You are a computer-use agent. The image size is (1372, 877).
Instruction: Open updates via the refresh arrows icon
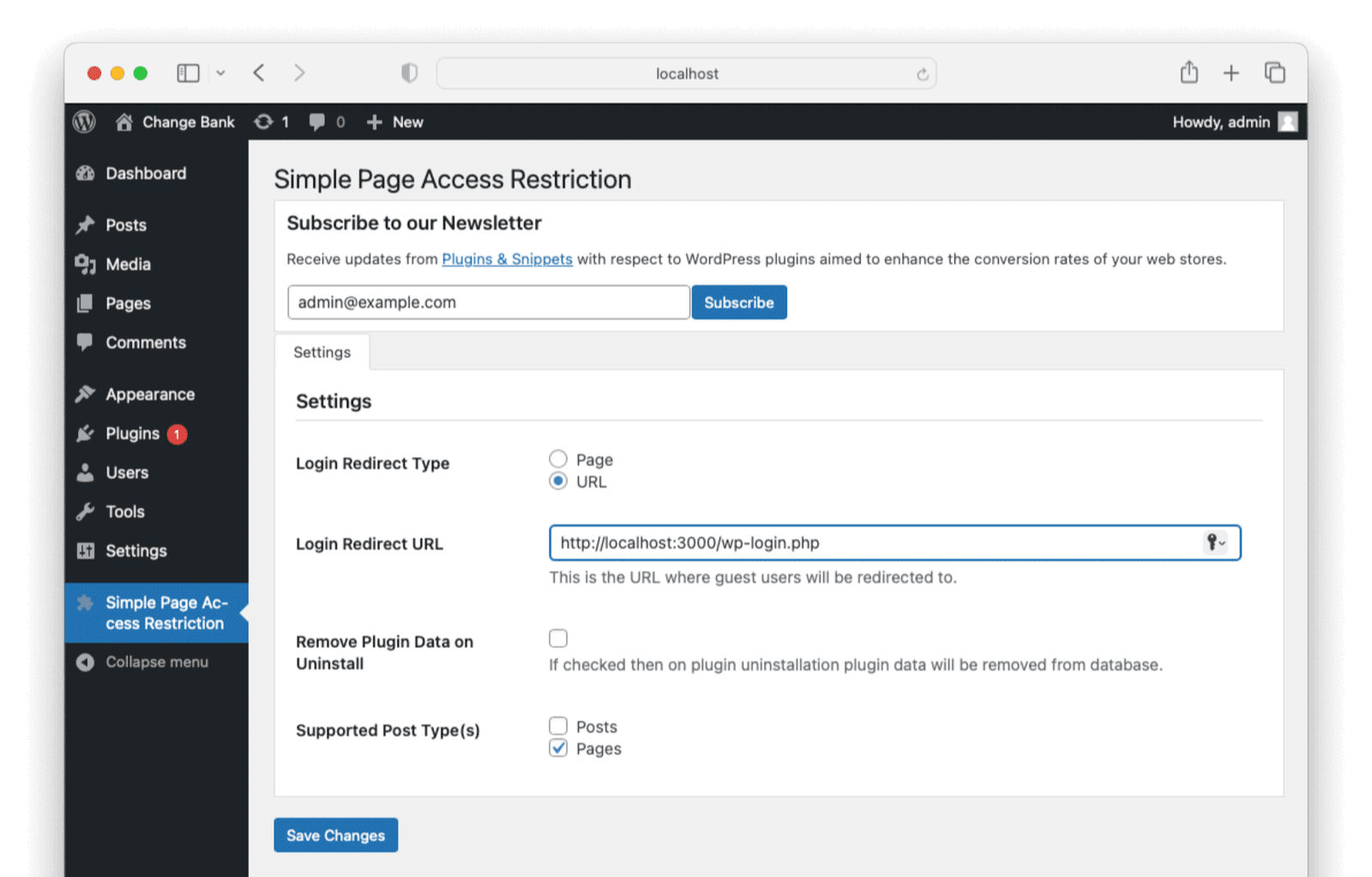264,122
